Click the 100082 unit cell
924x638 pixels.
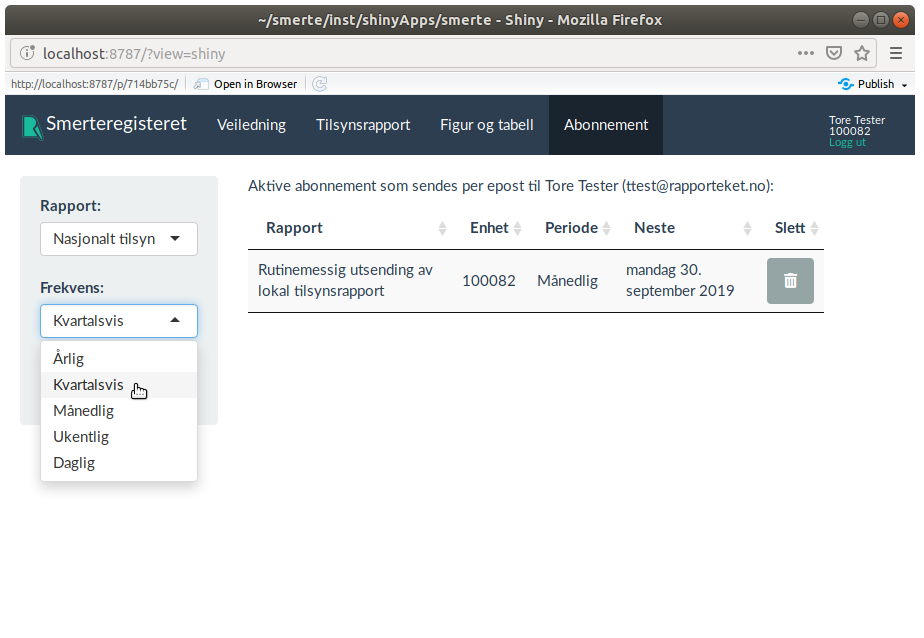point(489,281)
